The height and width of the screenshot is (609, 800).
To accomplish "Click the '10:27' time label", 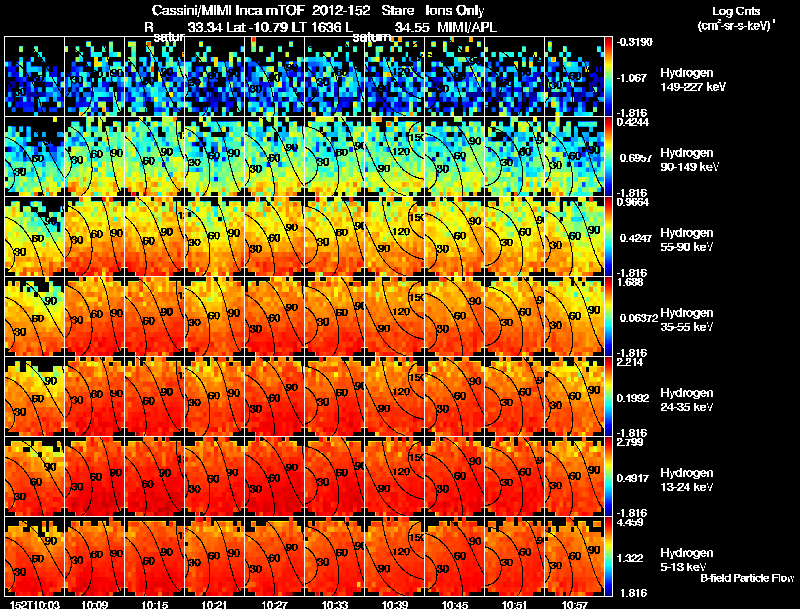I will point(274,604).
